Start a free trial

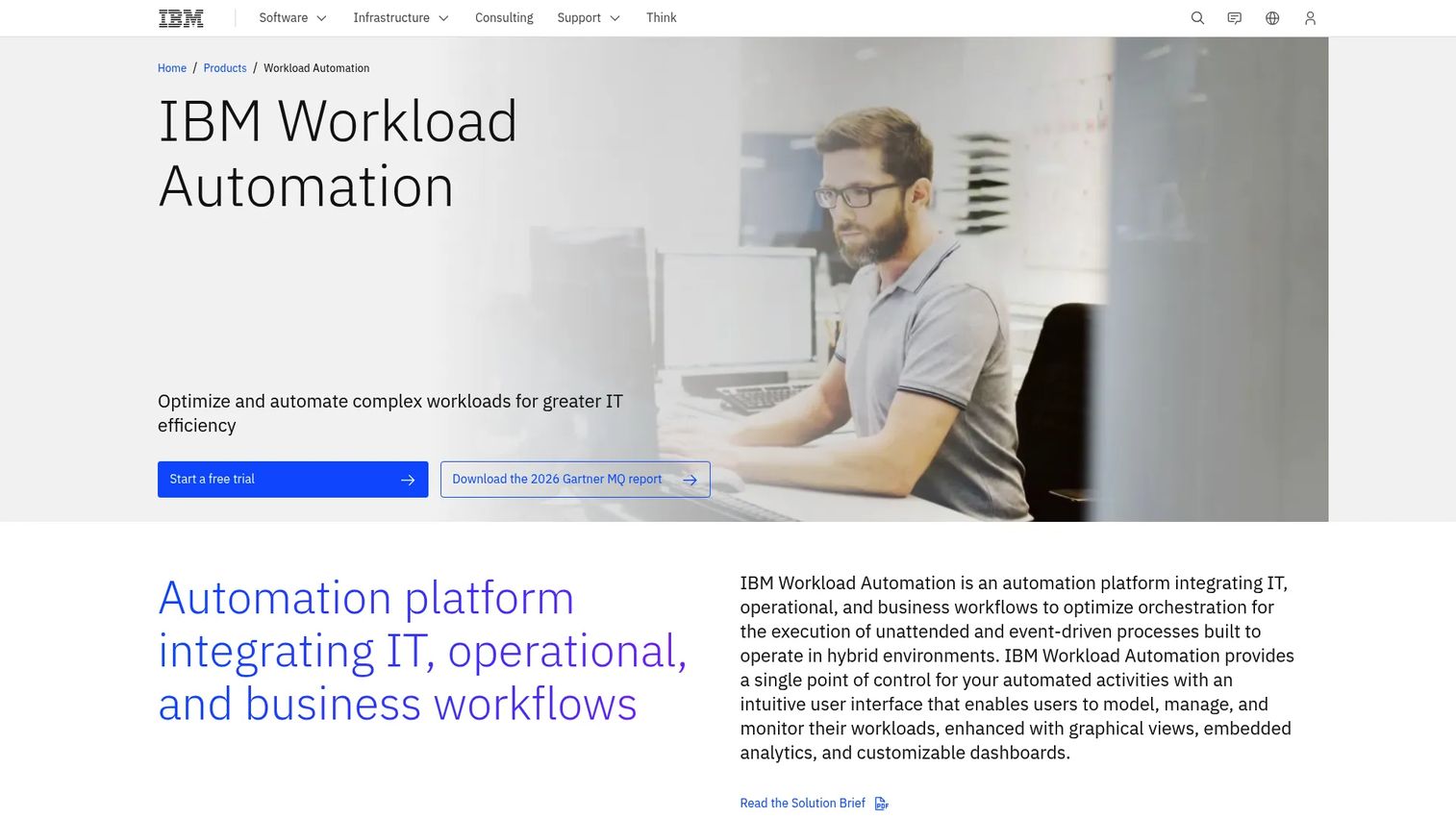click(292, 480)
